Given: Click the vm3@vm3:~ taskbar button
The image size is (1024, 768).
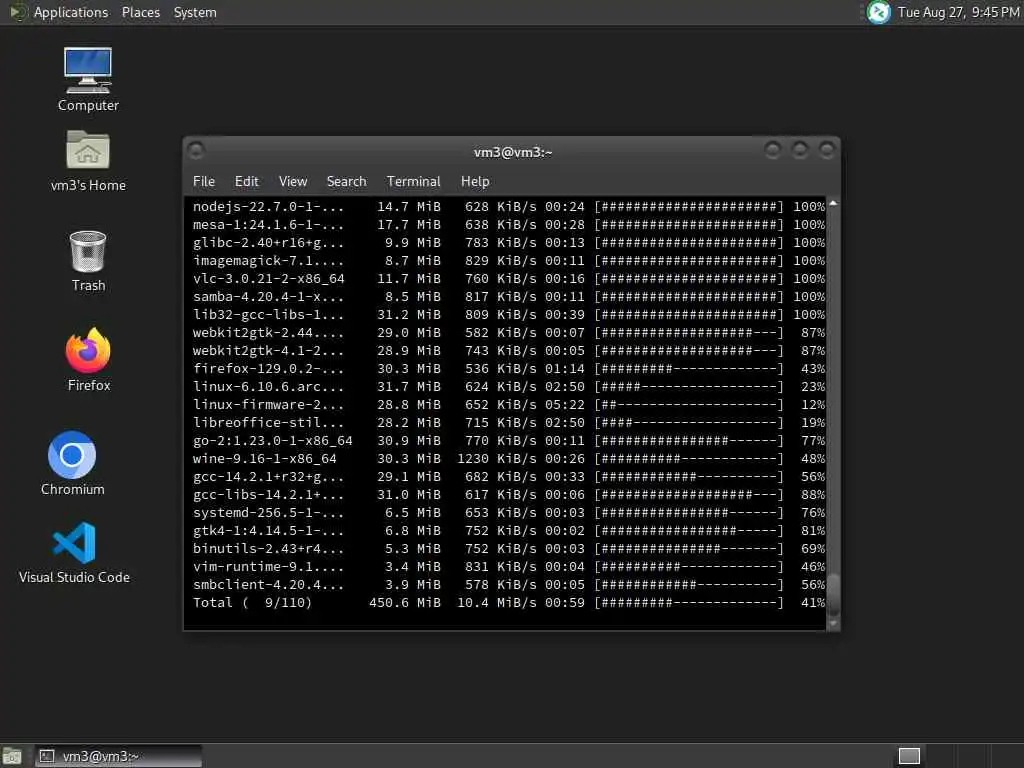Looking at the screenshot, I should coord(118,756).
